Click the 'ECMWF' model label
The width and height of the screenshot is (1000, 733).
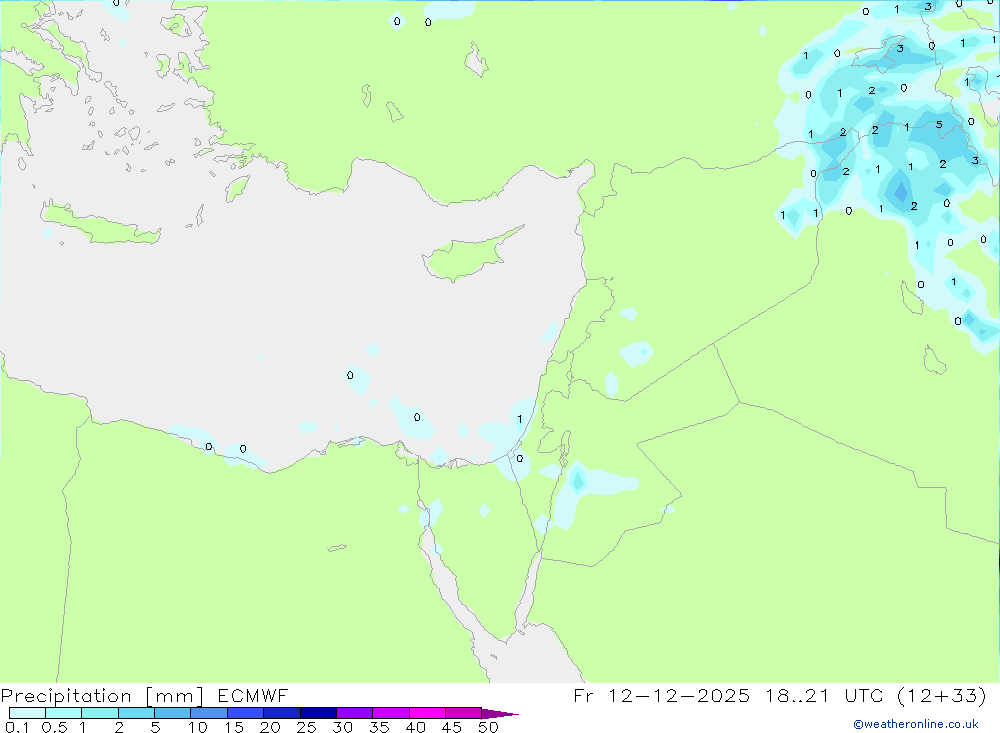tap(253, 695)
